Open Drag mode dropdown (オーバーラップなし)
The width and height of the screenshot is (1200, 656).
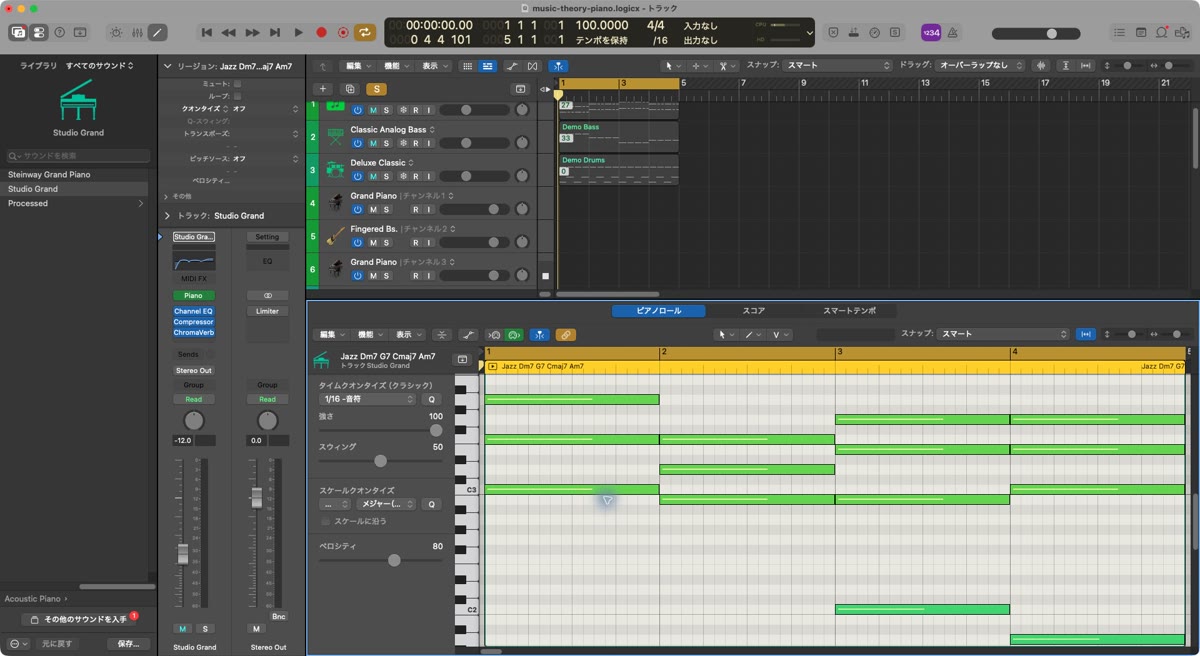[x=980, y=66]
